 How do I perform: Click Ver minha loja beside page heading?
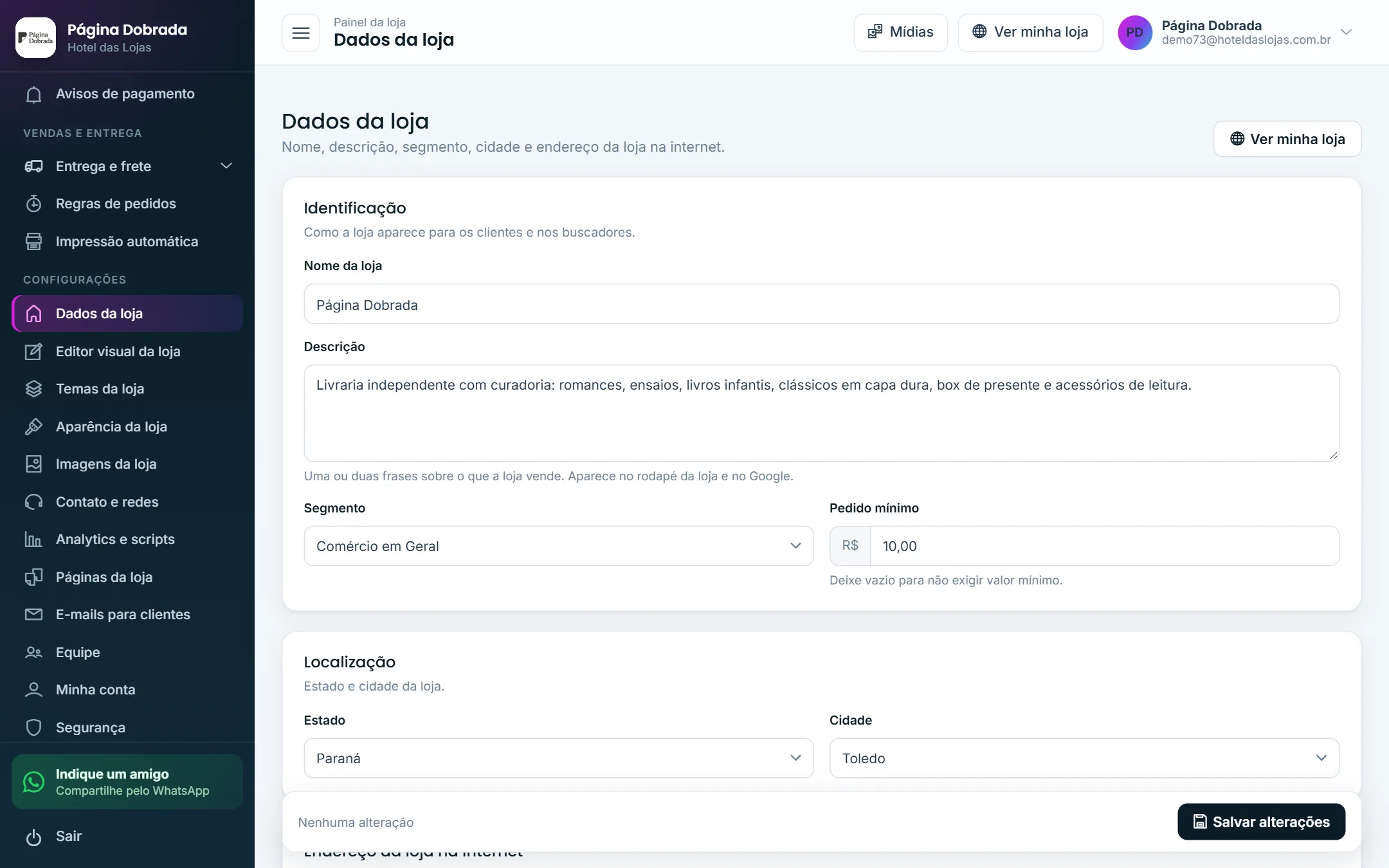click(1287, 139)
